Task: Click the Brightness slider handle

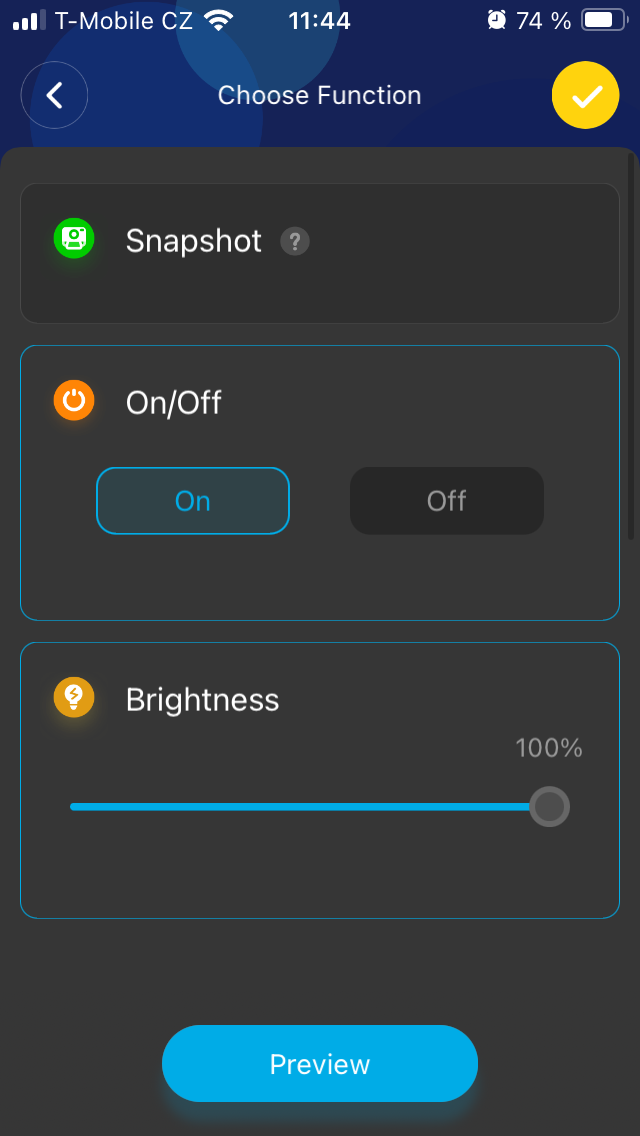Action: (549, 806)
